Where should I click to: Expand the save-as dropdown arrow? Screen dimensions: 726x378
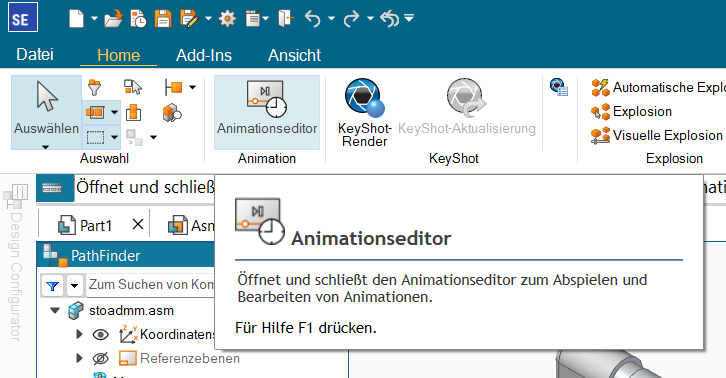(x=208, y=19)
